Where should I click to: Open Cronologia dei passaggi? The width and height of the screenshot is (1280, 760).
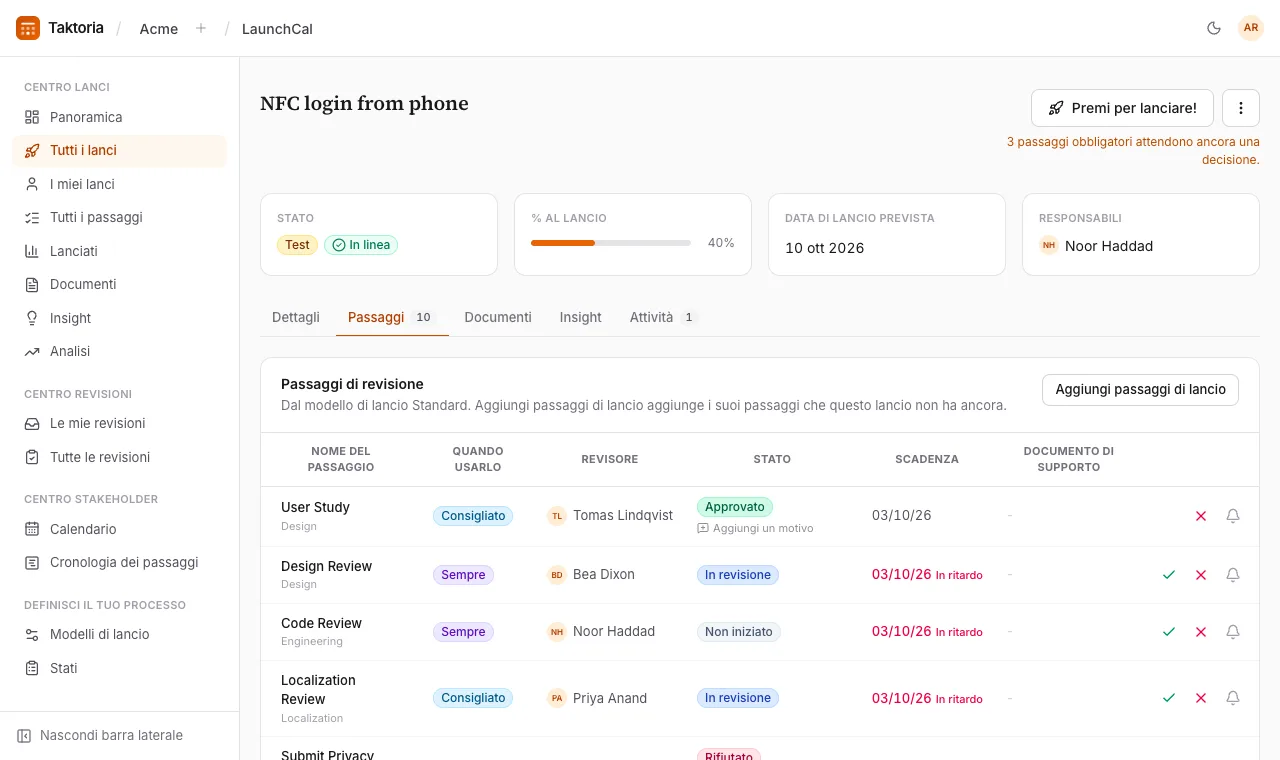[x=119, y=562]
